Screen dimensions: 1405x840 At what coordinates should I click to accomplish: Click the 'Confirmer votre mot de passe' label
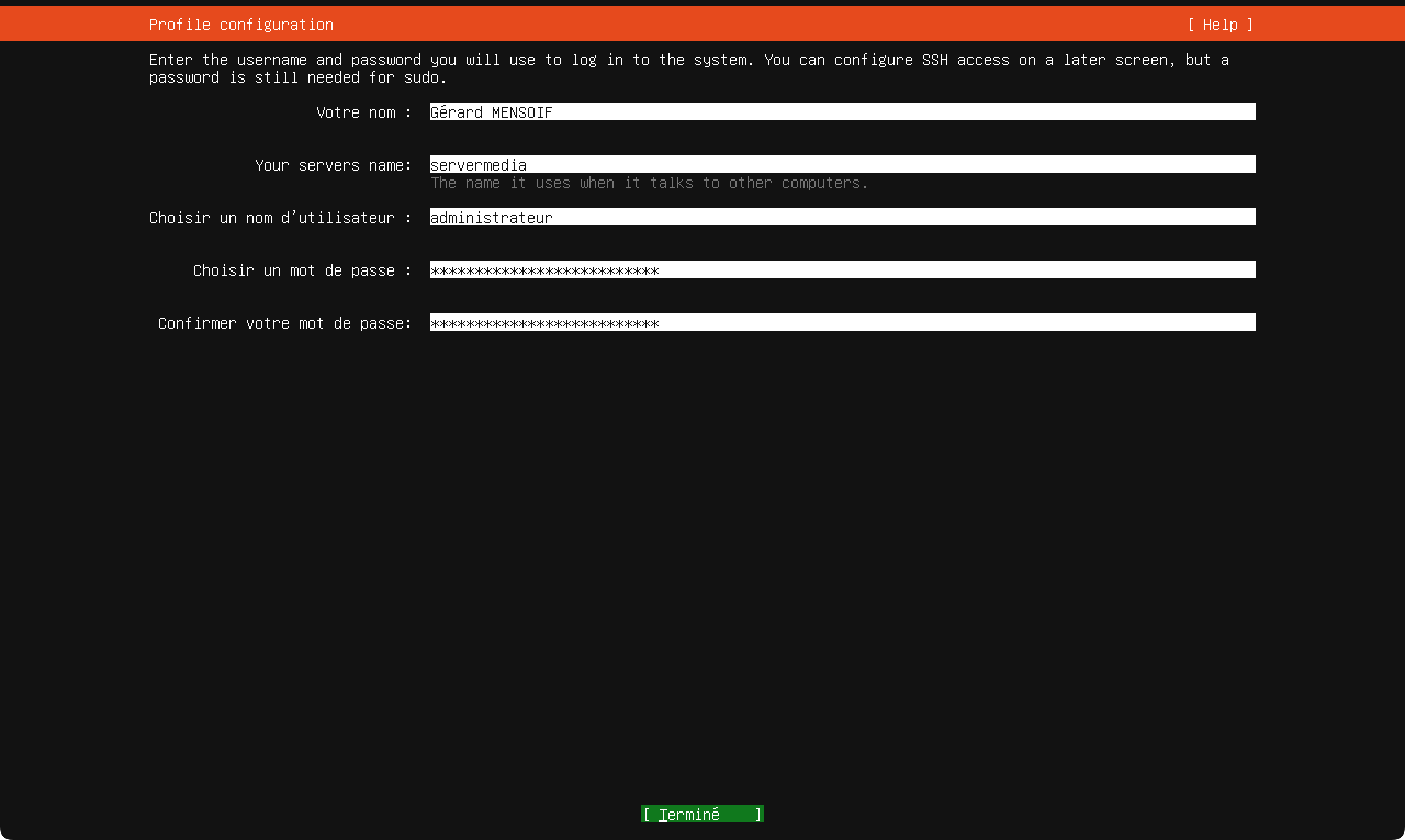(284, 323)
